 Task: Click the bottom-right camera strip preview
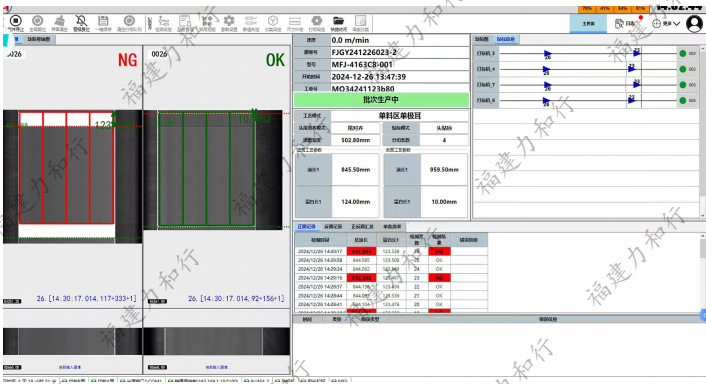pyautogui.click(x=217, y=341)
